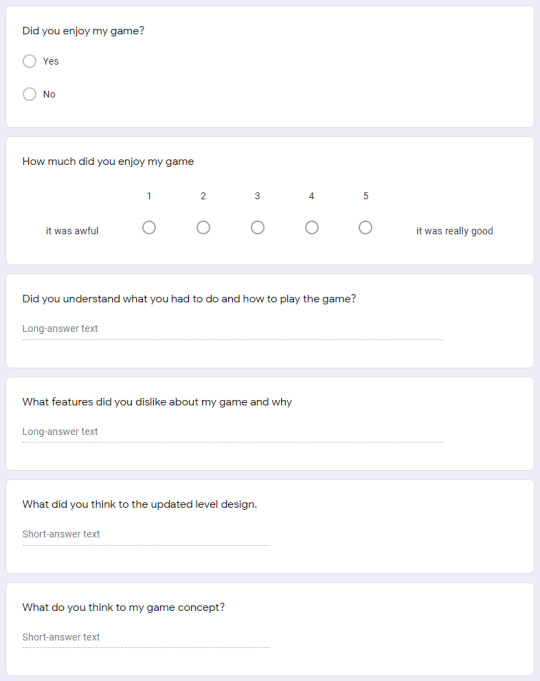This screenshot has height=681, width=540.
Task: Select the No radio option
Action: point(30,94)
